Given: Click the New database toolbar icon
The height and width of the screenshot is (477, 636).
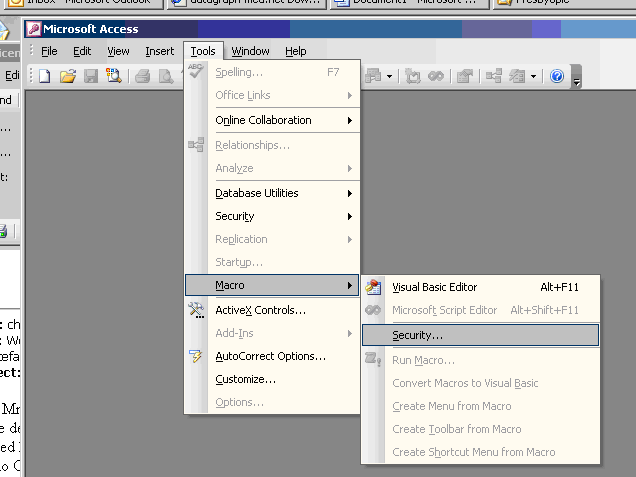Looking at the screenshot, I should (45, 76).
